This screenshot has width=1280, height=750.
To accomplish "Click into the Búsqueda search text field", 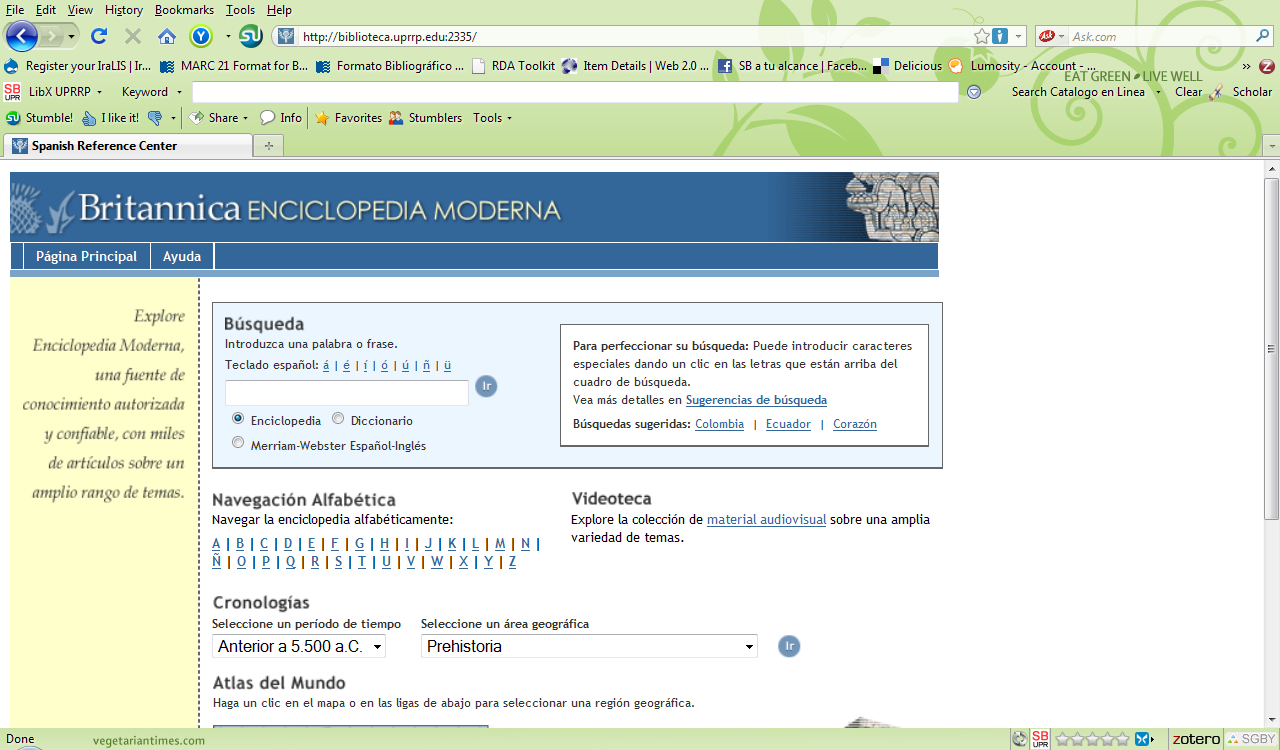I will click(346, 393).
